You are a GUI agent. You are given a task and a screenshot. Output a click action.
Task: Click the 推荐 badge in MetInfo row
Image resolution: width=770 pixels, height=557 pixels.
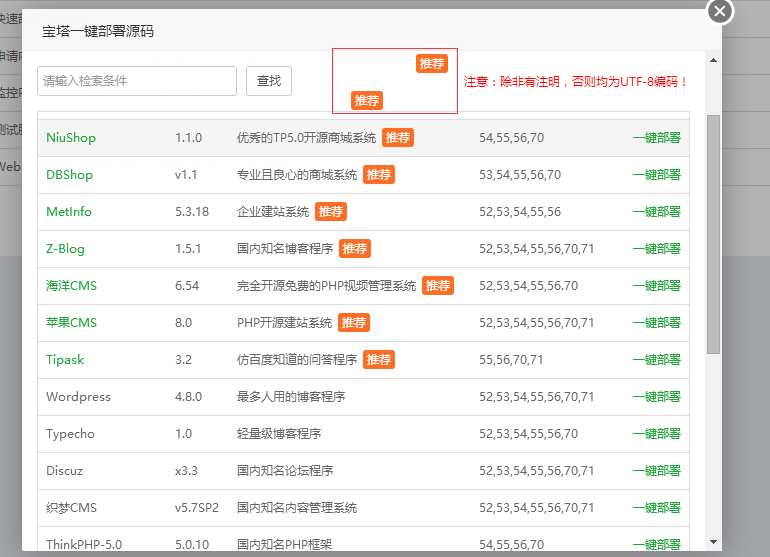click(x=330, y=212)
